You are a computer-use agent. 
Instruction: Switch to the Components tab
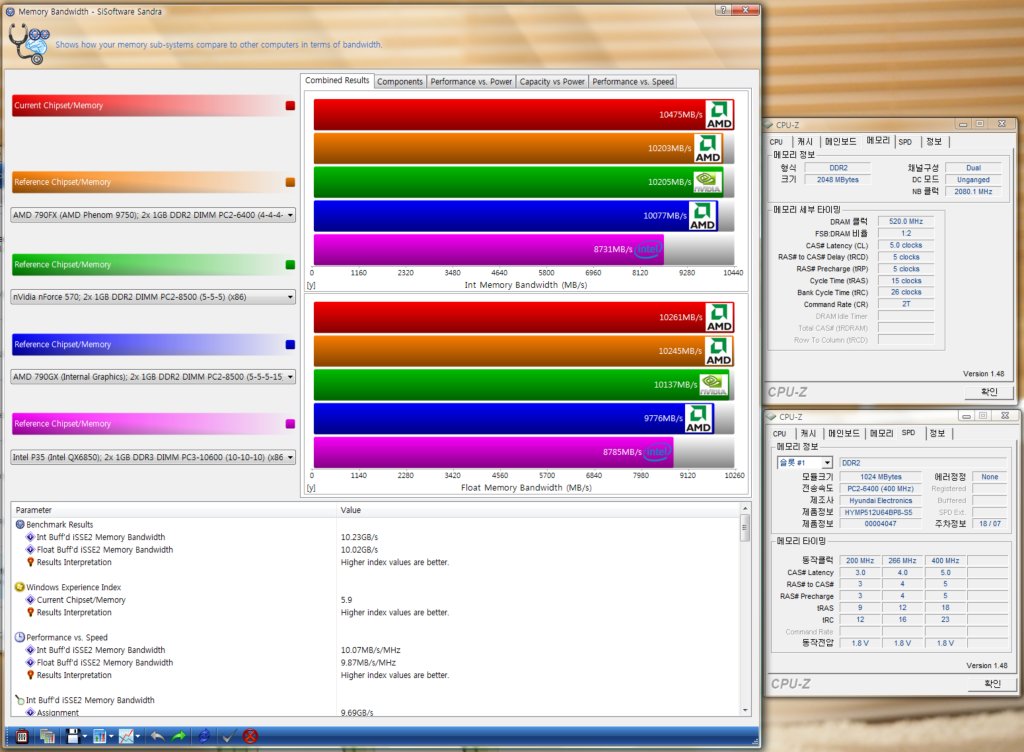click(400, 82)
